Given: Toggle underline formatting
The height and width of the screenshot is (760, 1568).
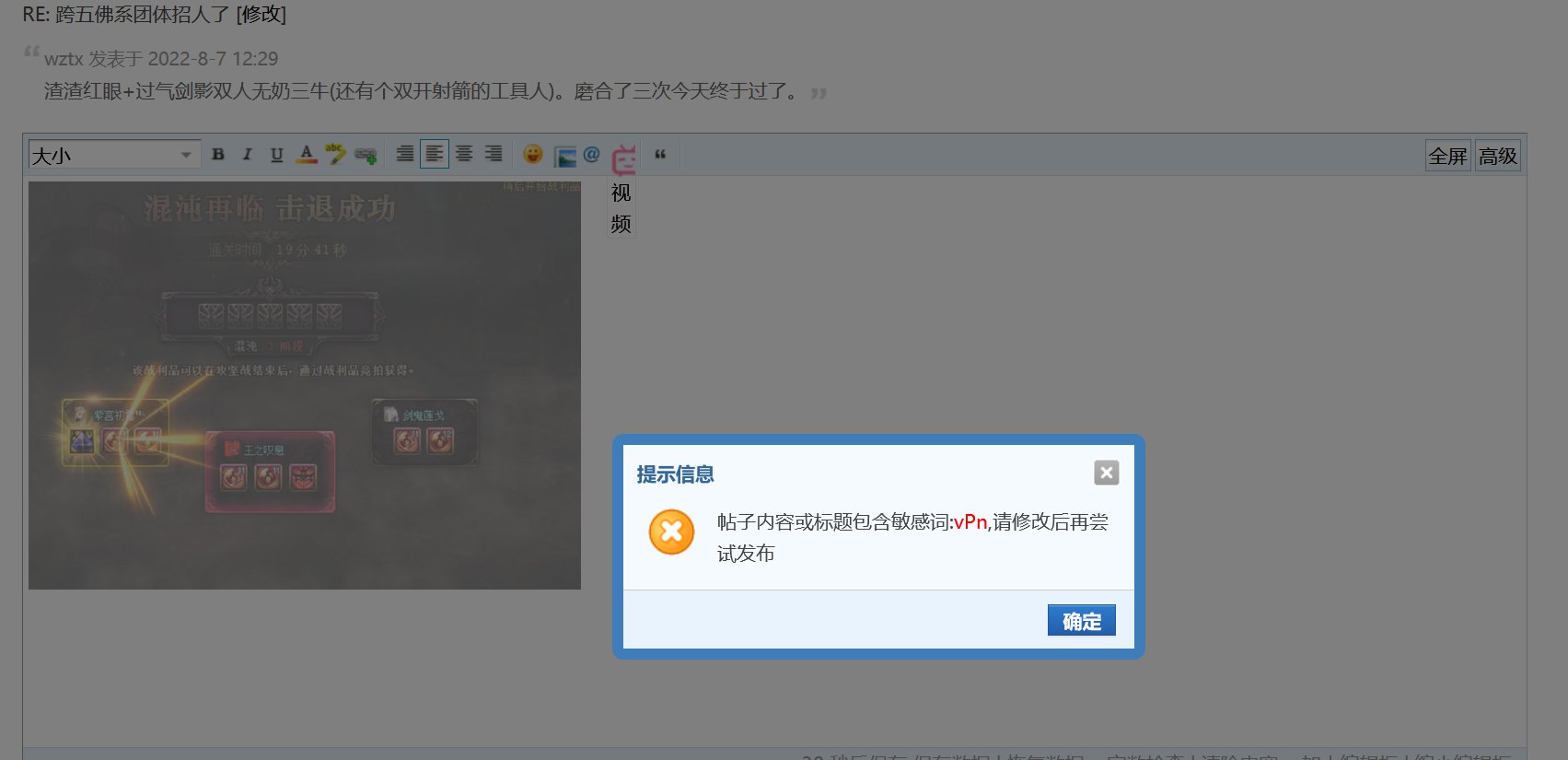Looking at the screenshot, I should (276, 154).
